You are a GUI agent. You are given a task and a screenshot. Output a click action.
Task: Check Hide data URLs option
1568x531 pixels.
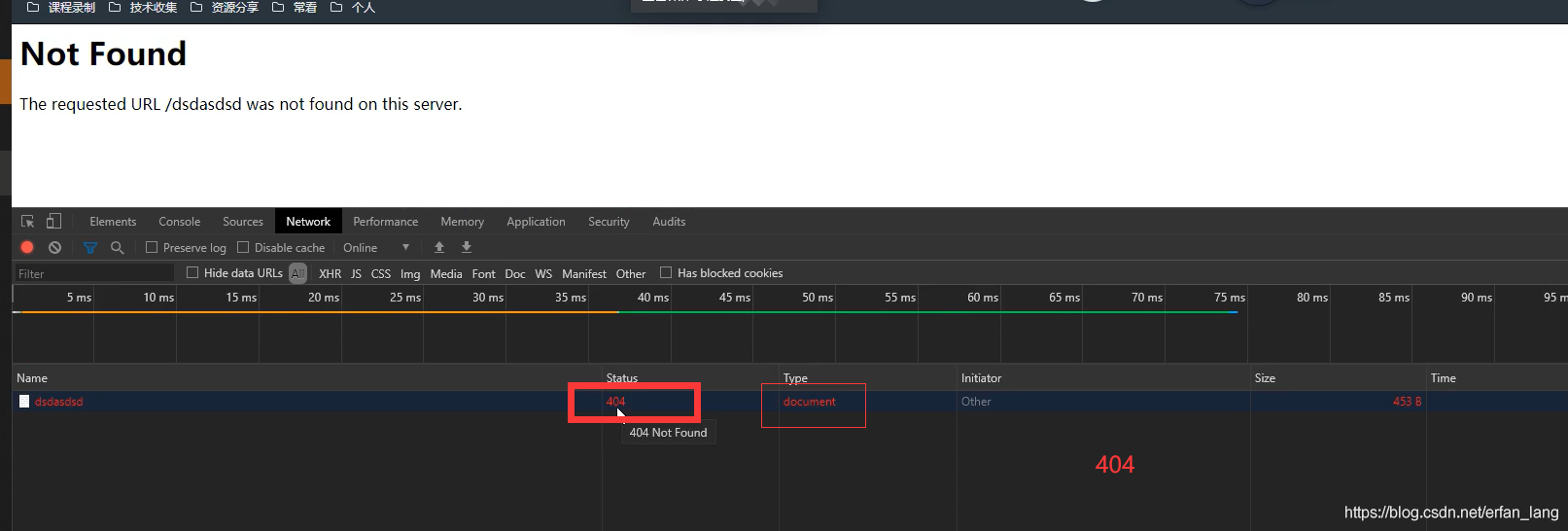coord(192,273)
